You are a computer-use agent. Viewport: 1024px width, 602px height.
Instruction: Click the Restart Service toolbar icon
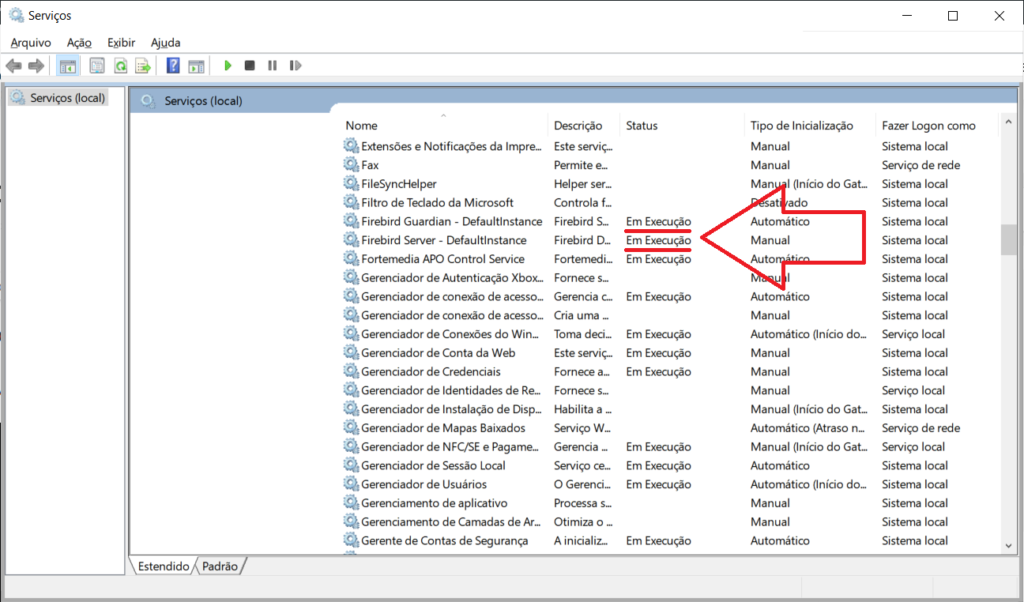coord(295,66)
